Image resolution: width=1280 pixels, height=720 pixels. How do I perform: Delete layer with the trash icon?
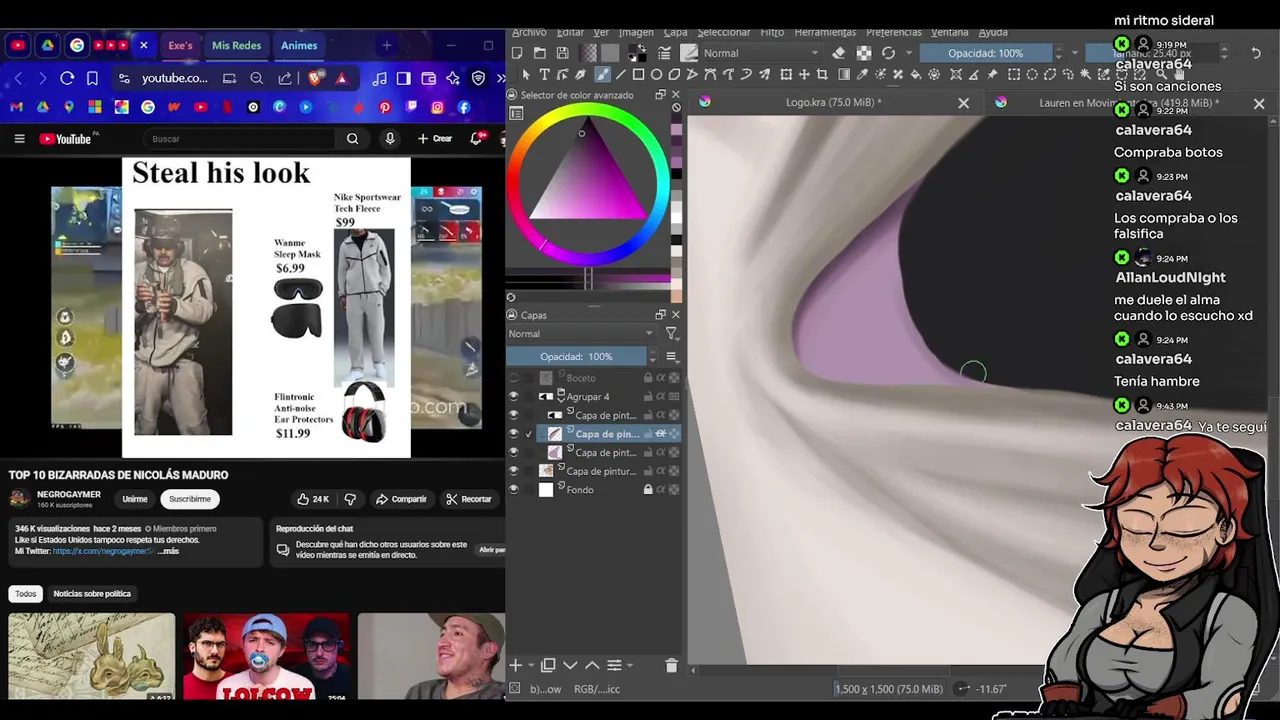coord(671,666)
